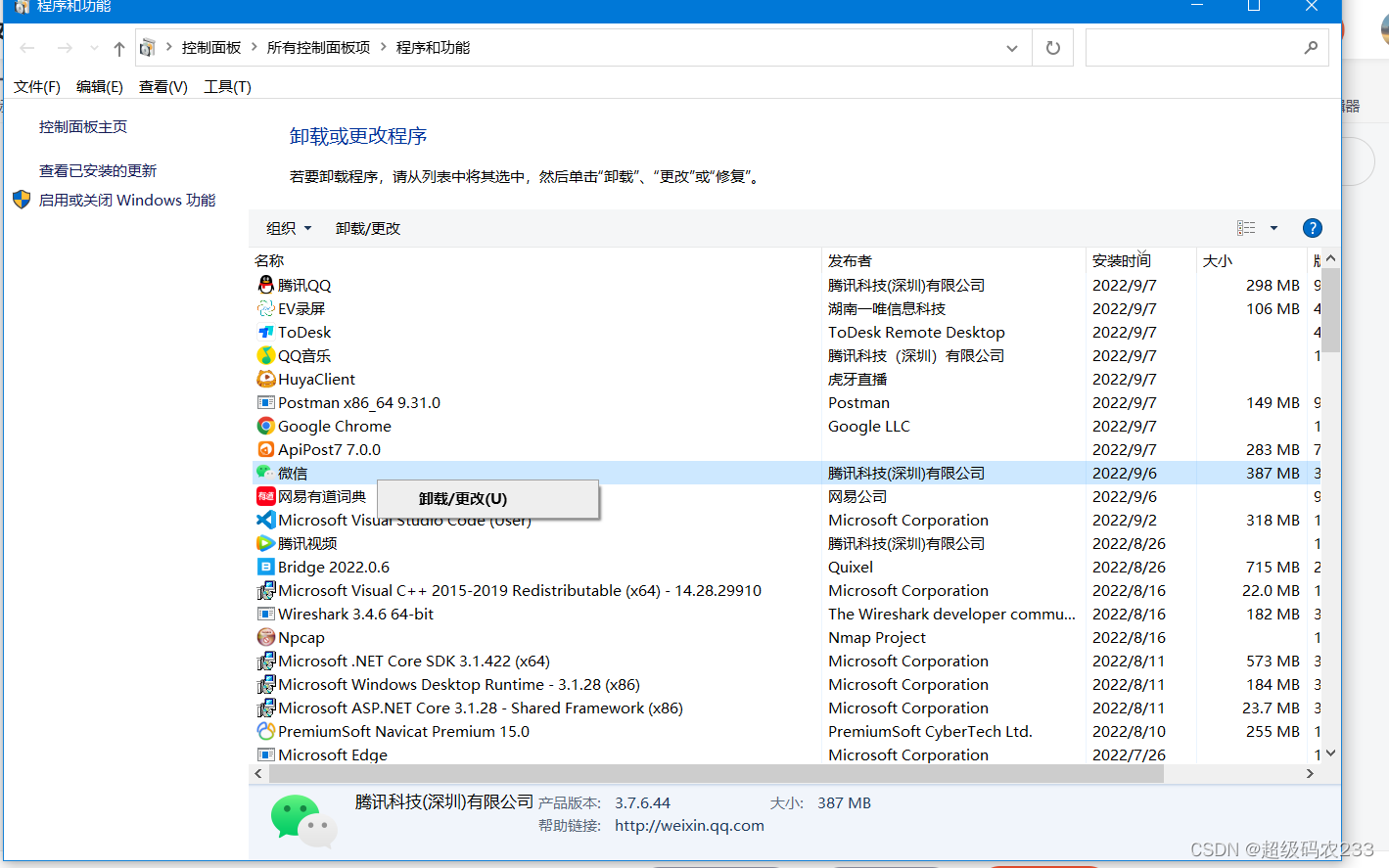The width and height of the screenshot is (1389, 868).
Task: Click the 微信 row icon
Action: [265, 473]
